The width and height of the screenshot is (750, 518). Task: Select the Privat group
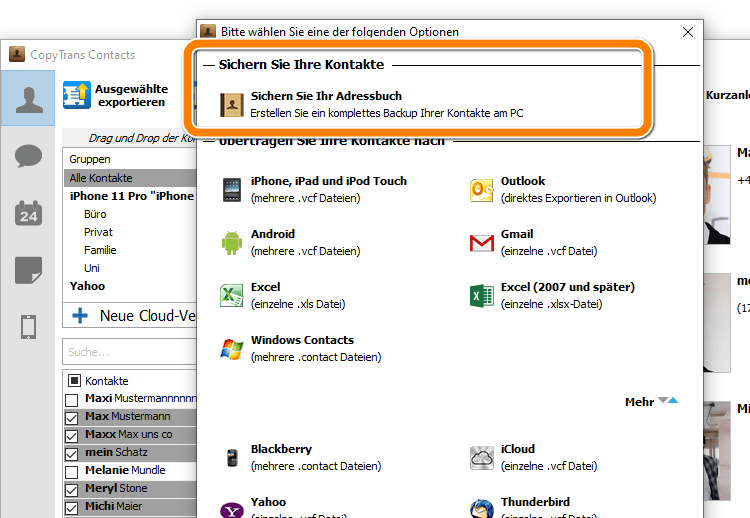coord(98,232)
